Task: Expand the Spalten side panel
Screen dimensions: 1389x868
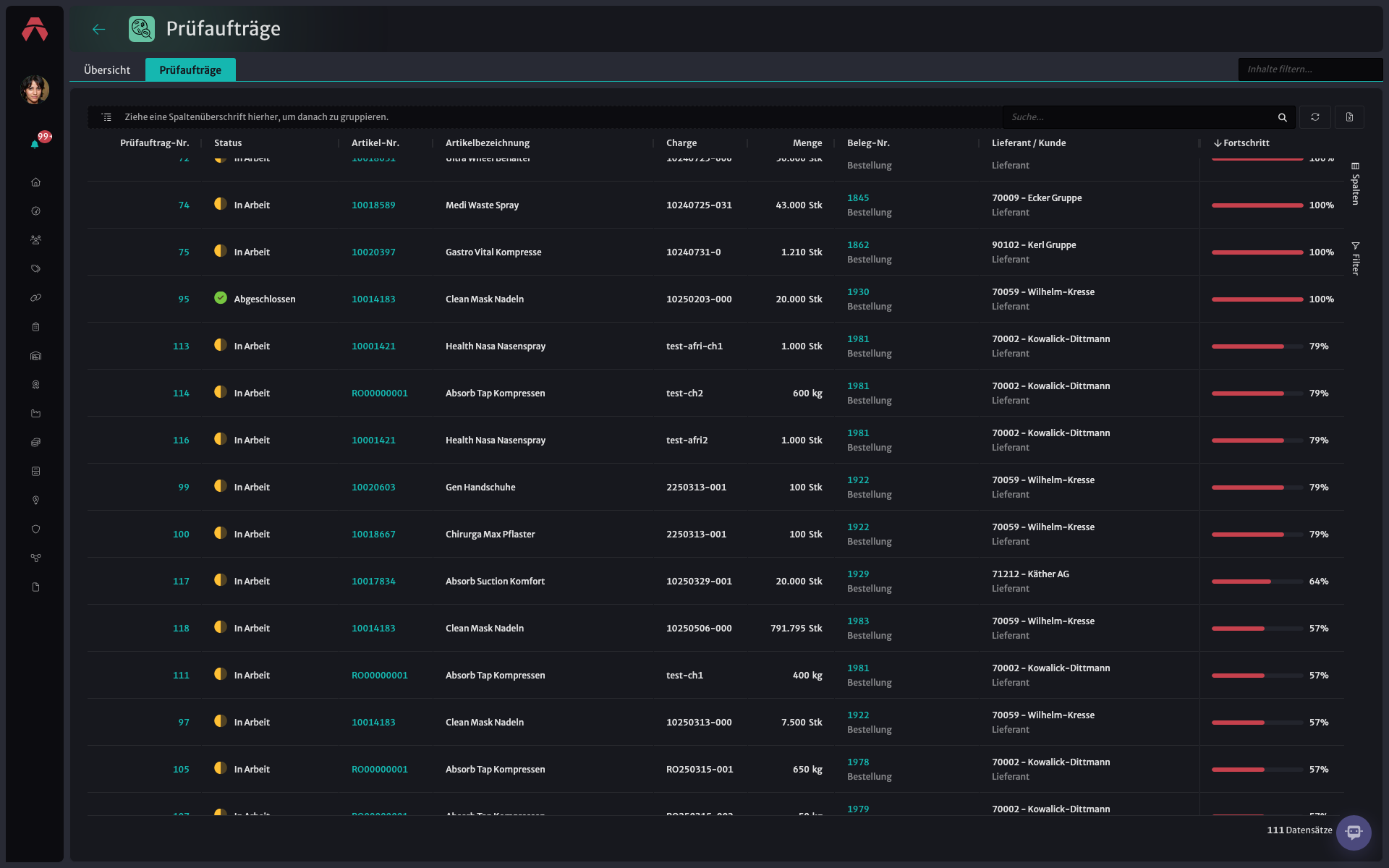Action: click(1355, 184)
